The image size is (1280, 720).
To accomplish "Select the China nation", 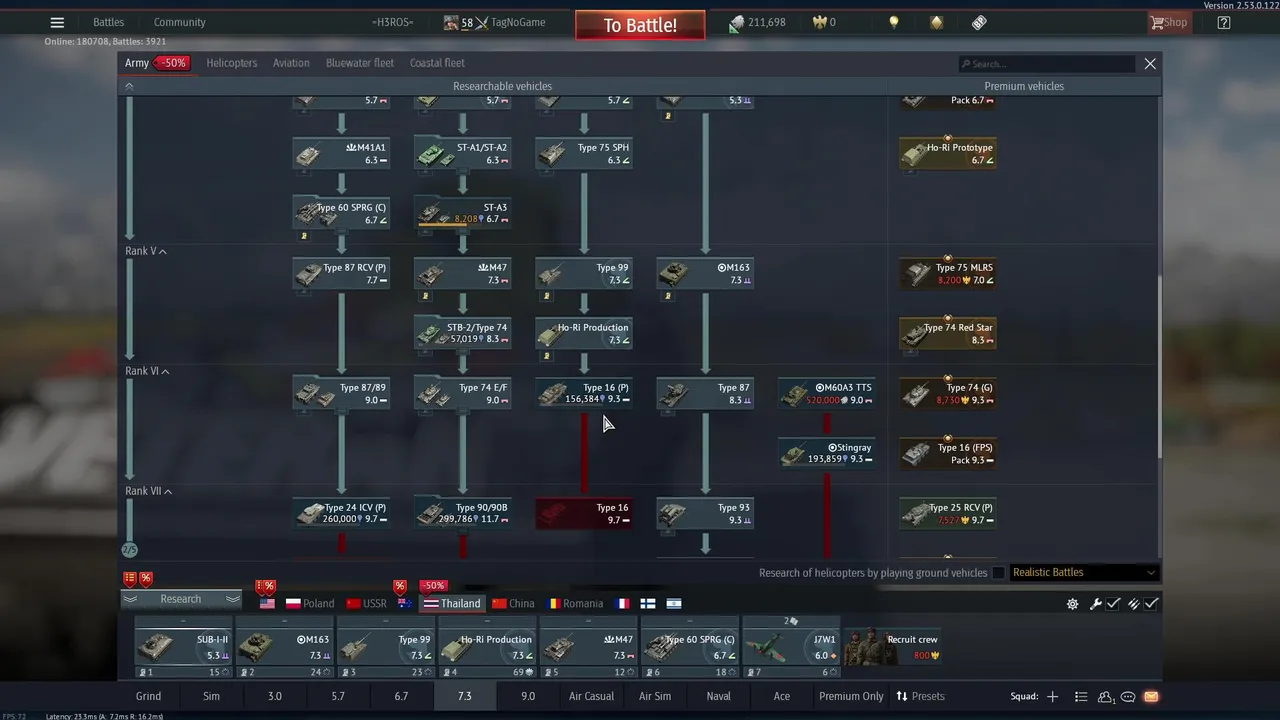I will click(x=513, y=604).
